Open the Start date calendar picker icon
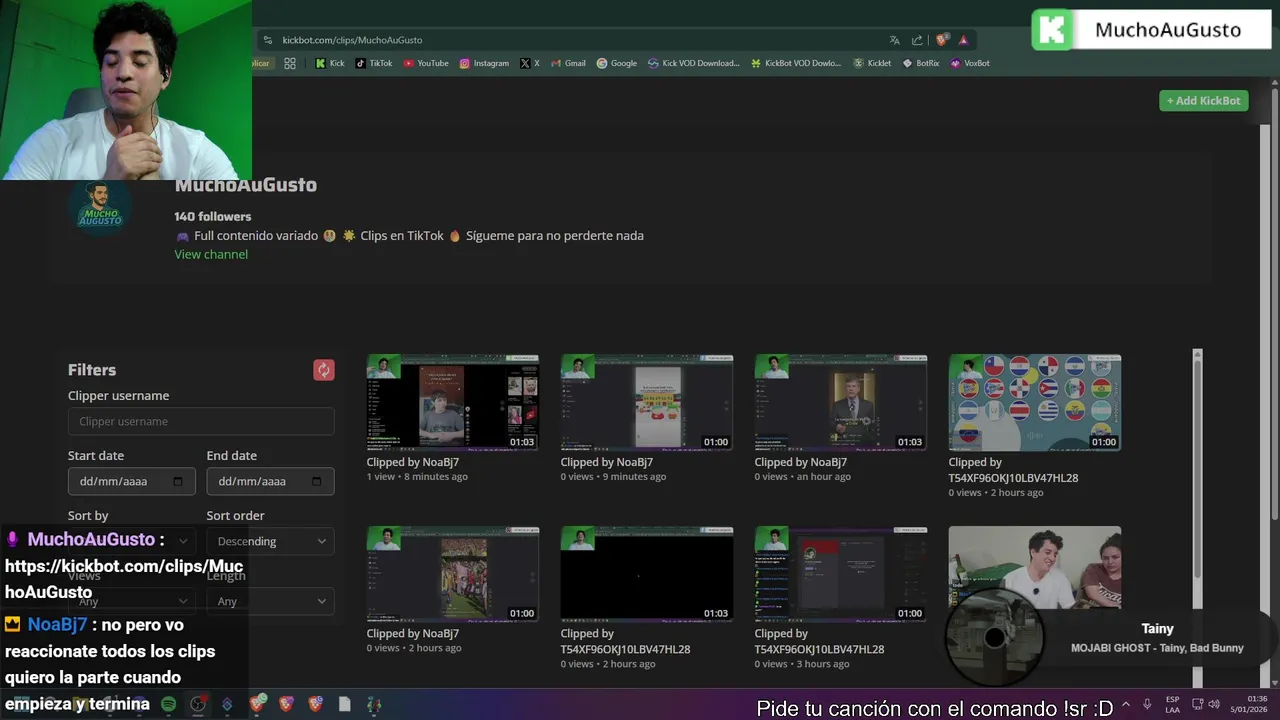 178,481
